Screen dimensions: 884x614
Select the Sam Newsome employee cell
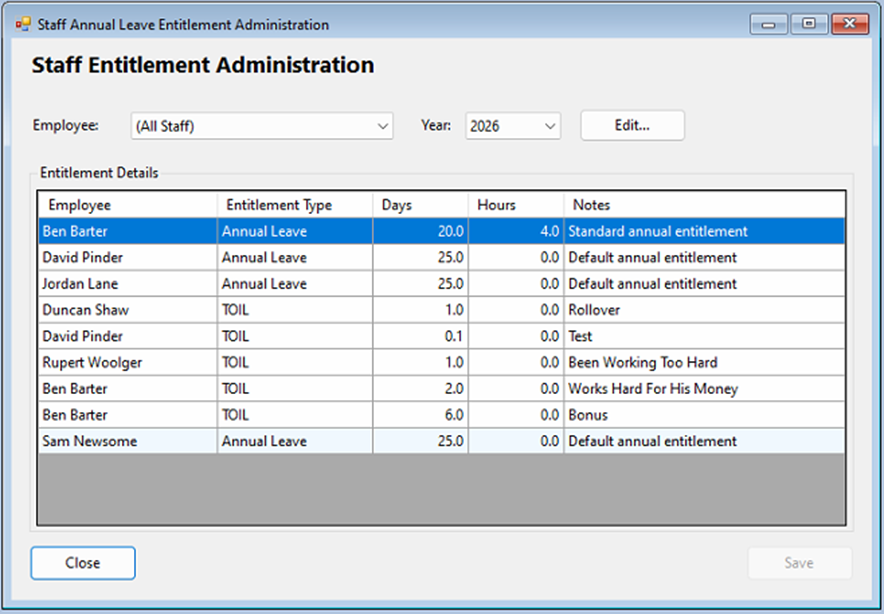click(x=127, y=441)
